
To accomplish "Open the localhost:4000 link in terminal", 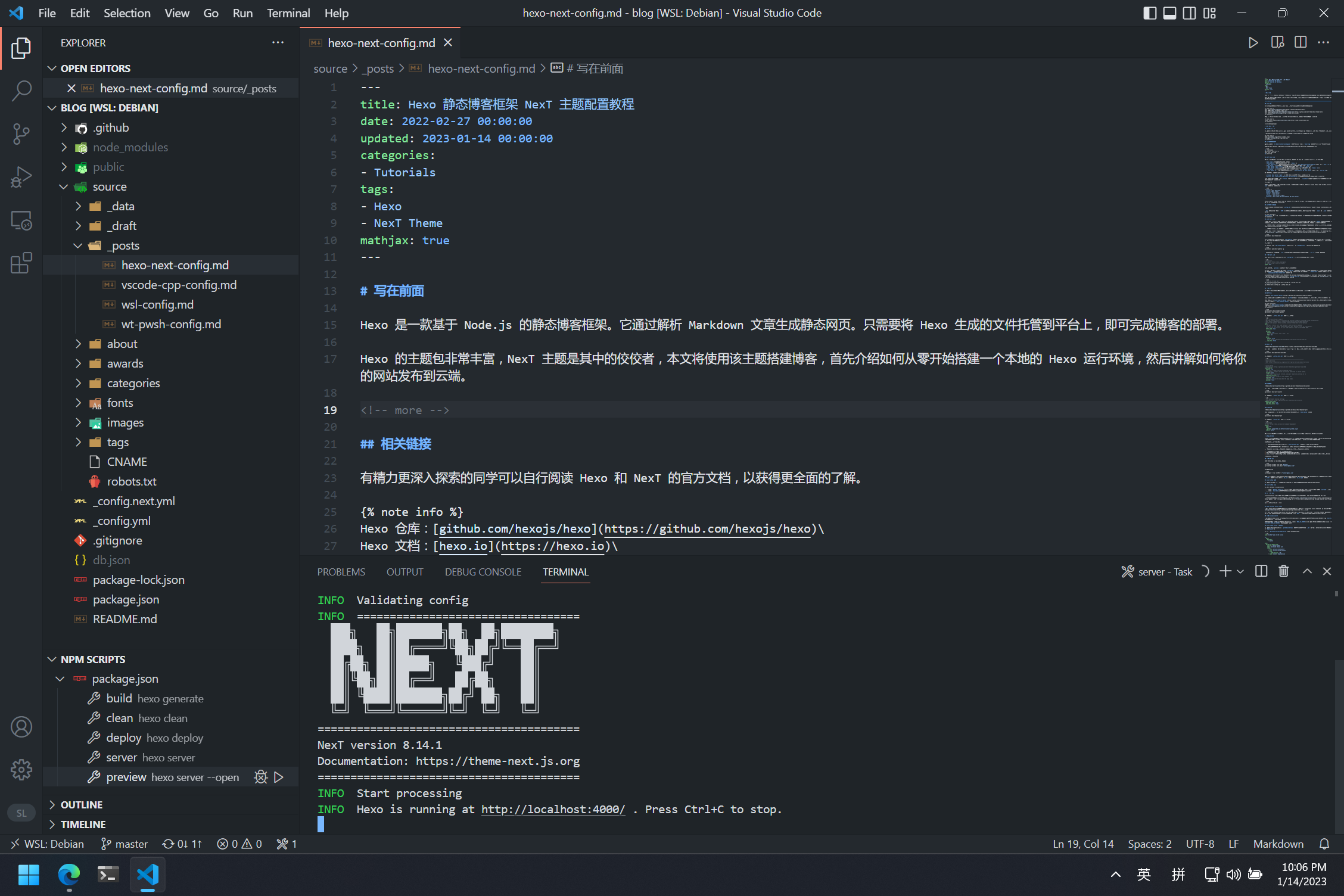I will (x=553, y=809).
